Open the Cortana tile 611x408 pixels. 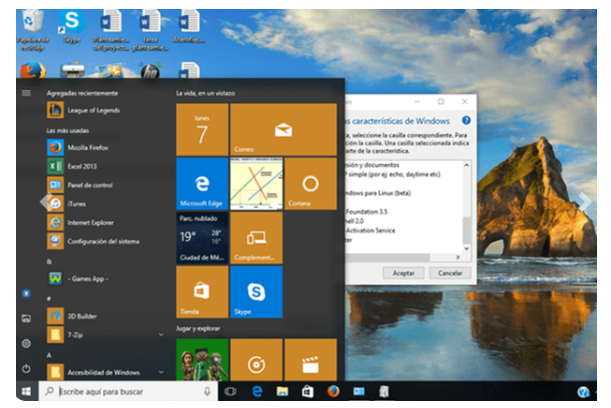[310, 183]
